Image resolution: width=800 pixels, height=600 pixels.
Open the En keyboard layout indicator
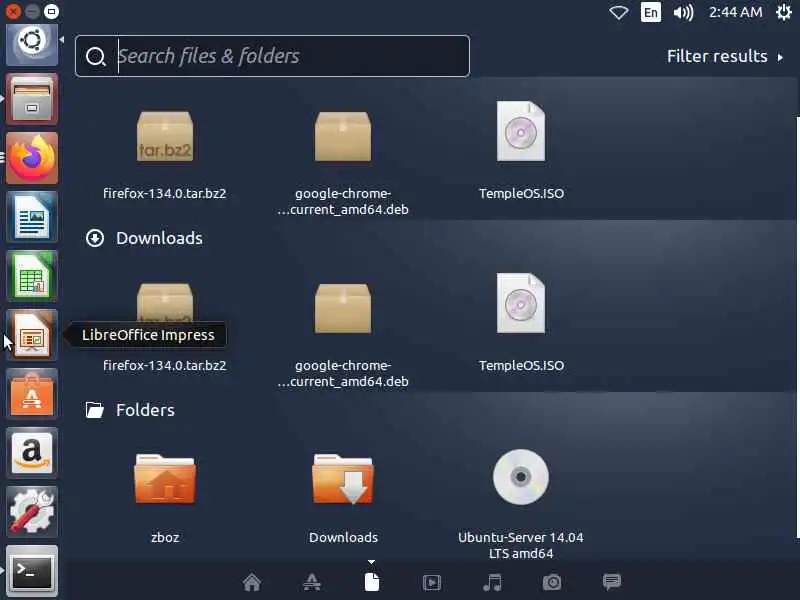click(x=651, y=12)
